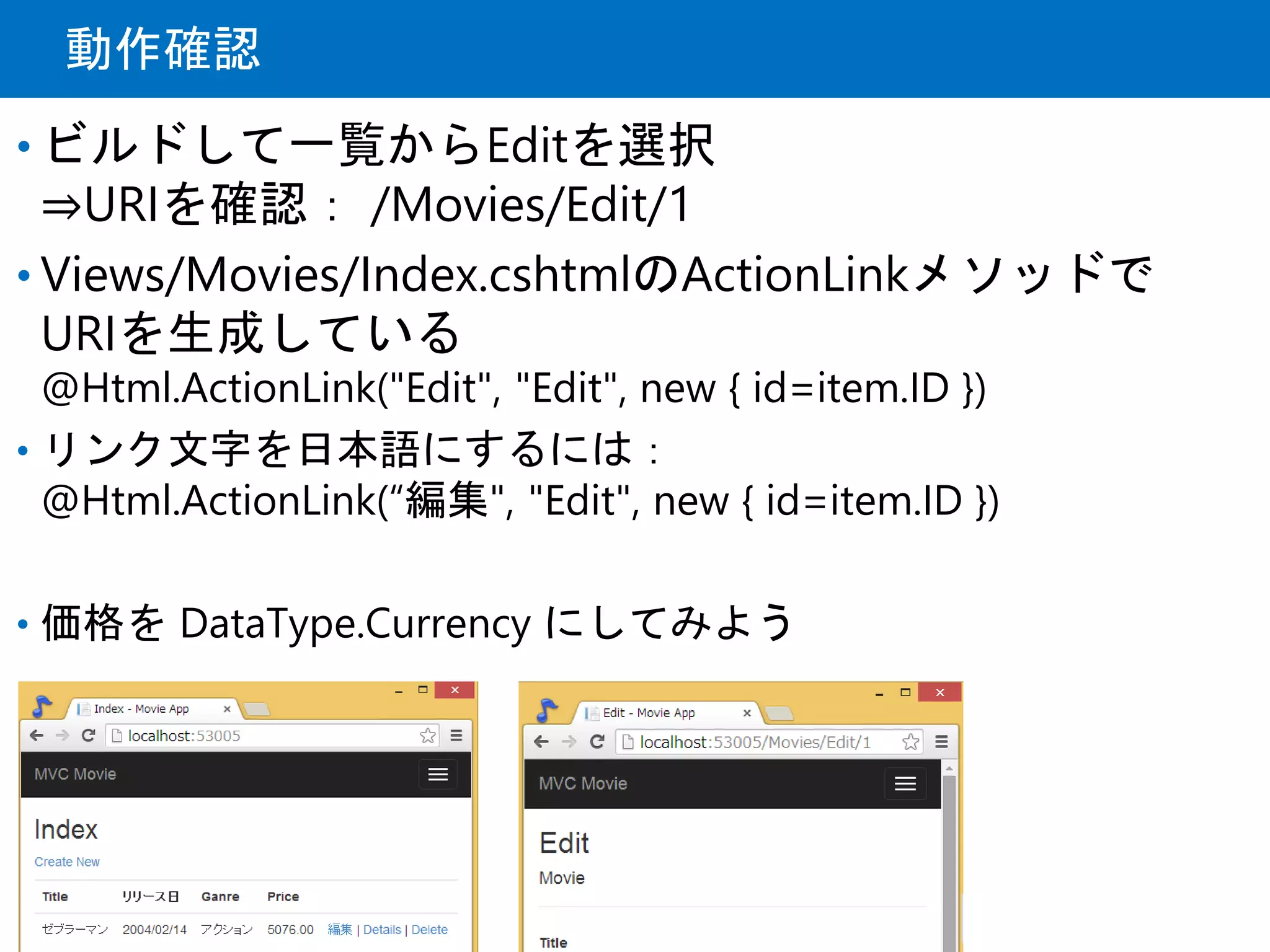Viewport: 1270px width, 952px height.
Task: Click the アクション genre cell
Action: tap(226, 930)
